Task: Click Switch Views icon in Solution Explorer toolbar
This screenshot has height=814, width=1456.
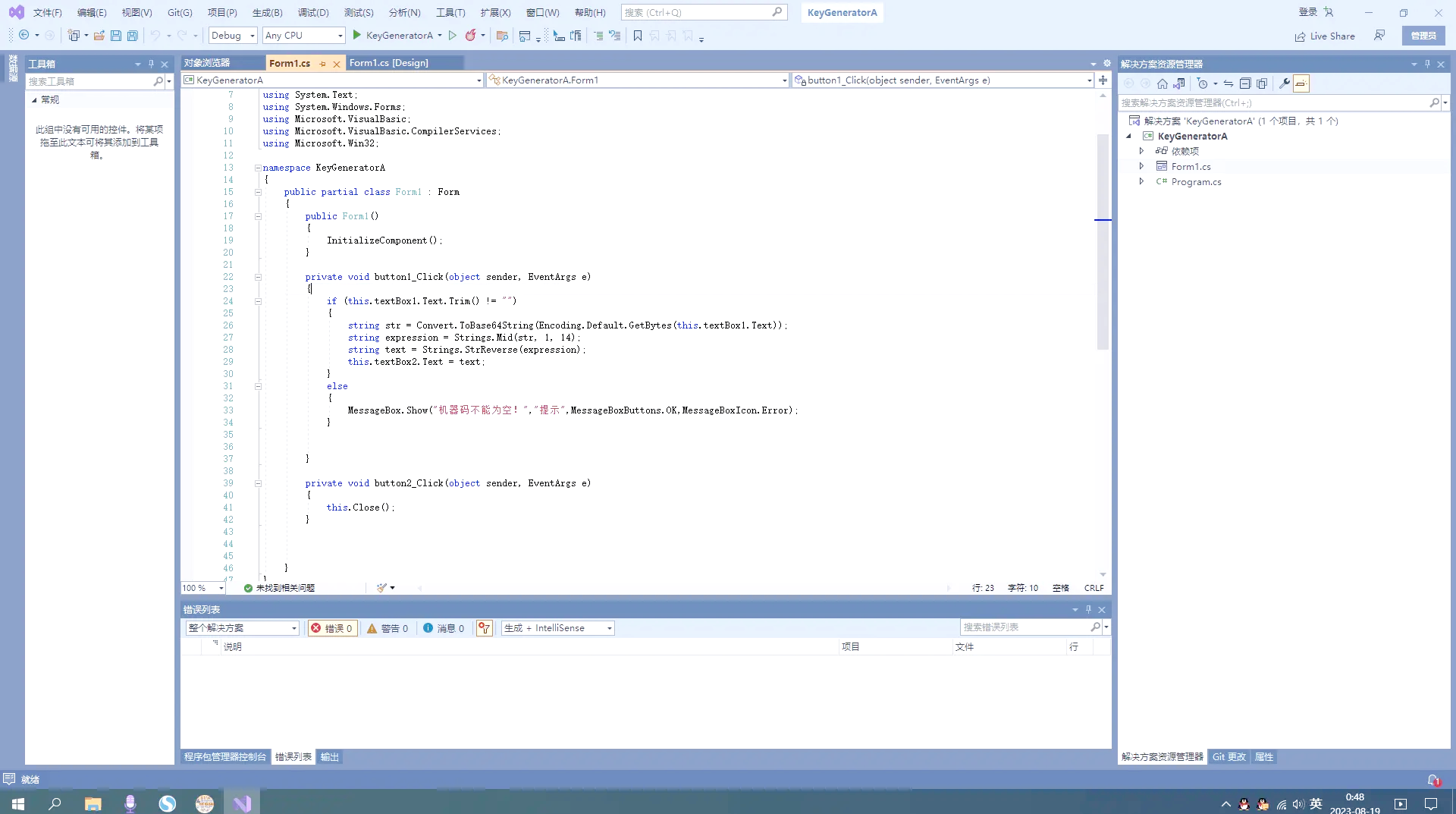Action: 1179,84
